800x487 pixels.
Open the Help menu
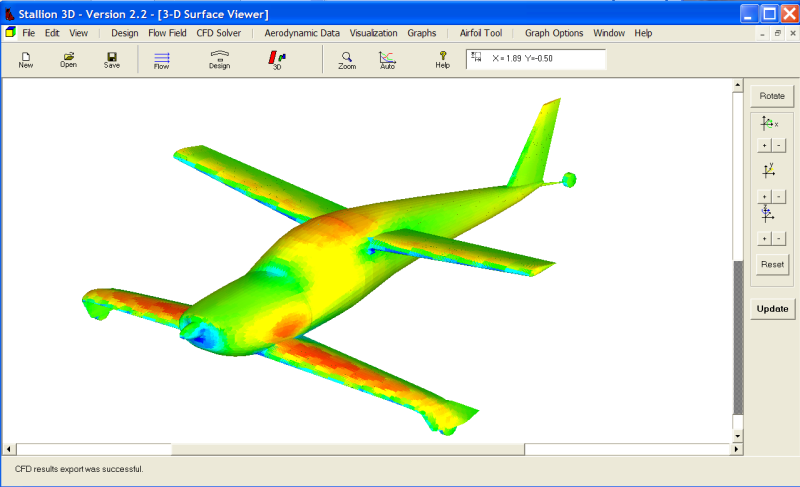tap(643, 33)
